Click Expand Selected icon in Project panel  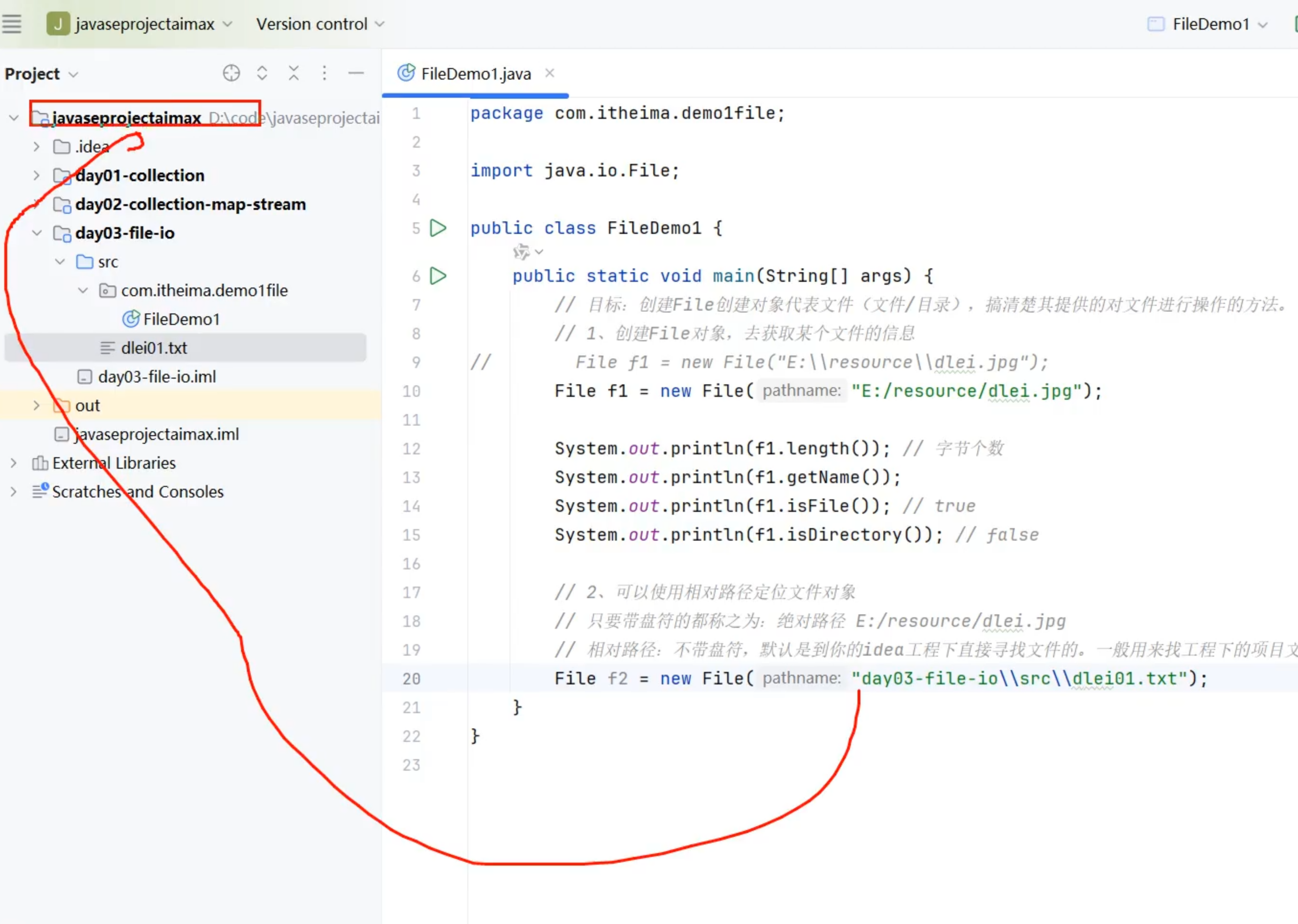click(x=262, y=73)
